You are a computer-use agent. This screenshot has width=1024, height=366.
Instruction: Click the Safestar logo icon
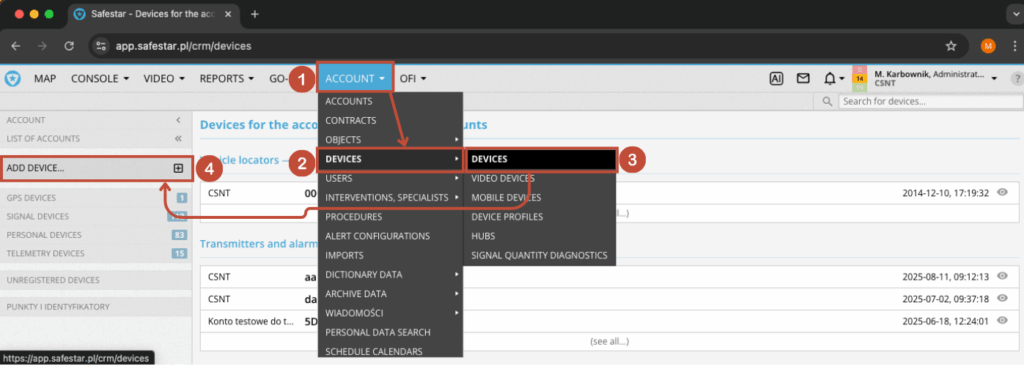pos(12,79)
